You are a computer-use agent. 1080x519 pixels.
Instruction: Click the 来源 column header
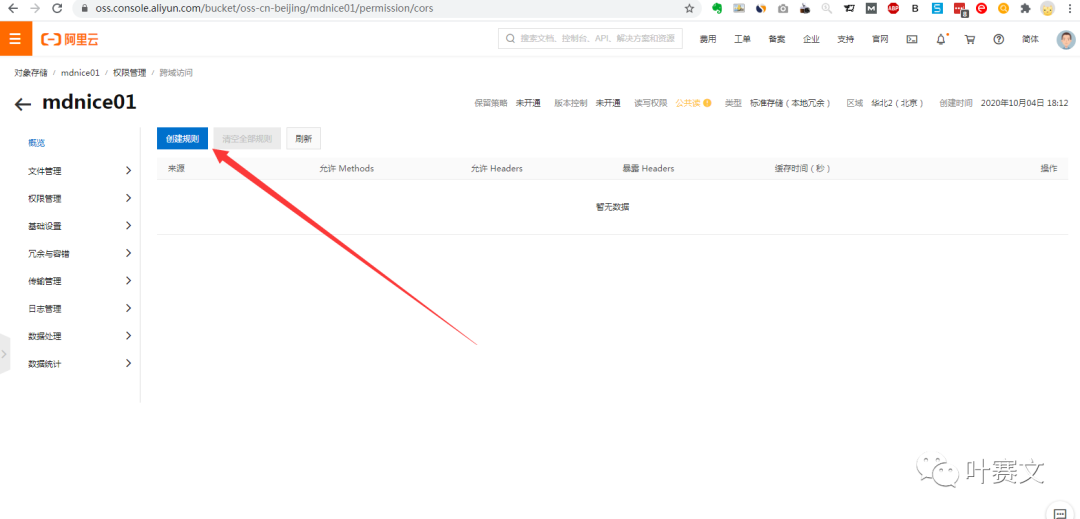pyautogui.click(x=176, y=169)
